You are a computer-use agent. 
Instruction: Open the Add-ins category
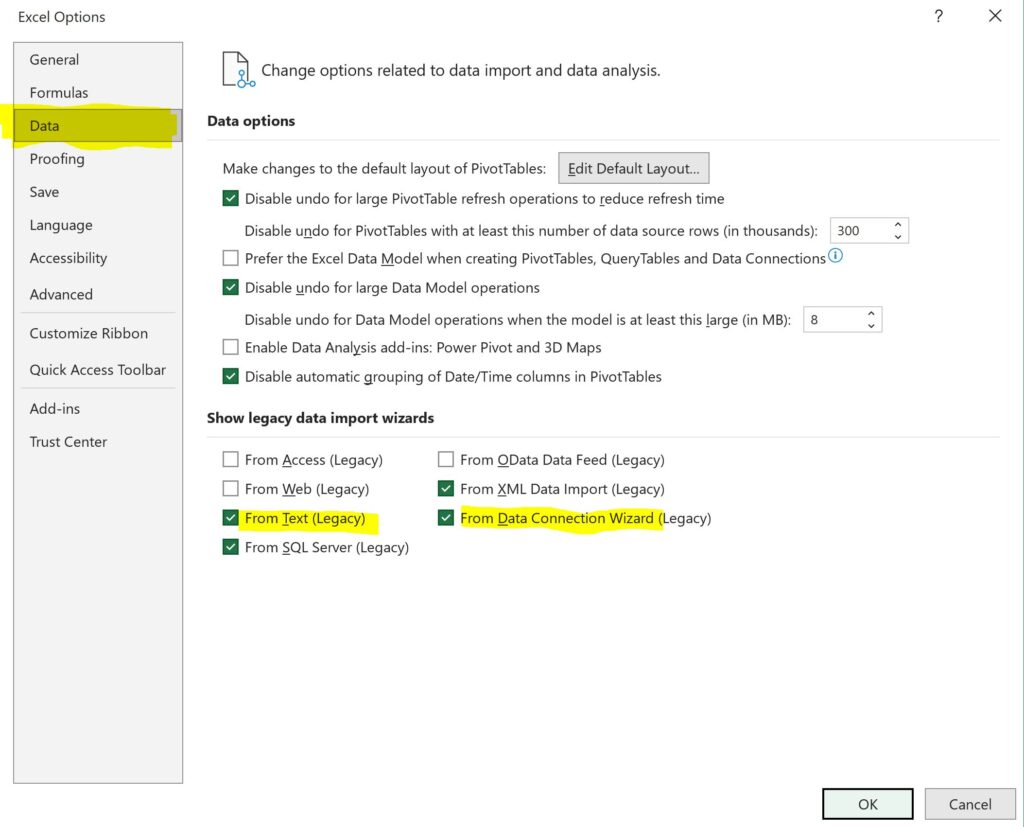pos(97,409)
